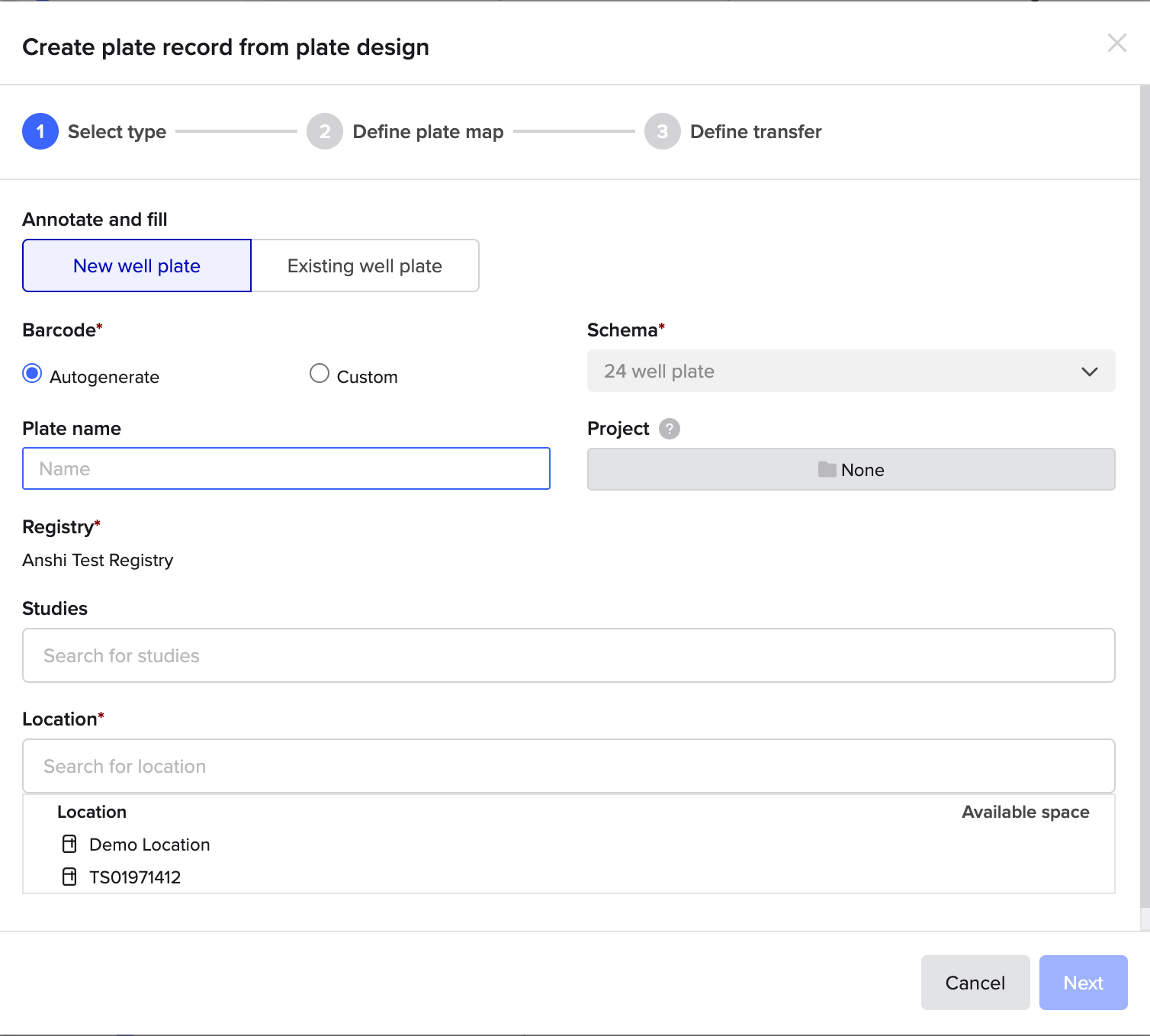
Task: Click the Plate name input field
Action: [286, 468]
